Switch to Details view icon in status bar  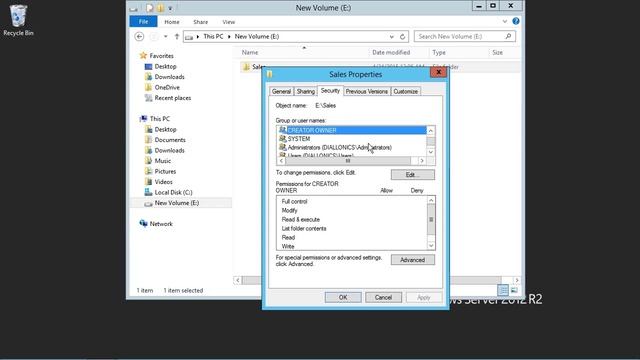[x=503, y=290]
